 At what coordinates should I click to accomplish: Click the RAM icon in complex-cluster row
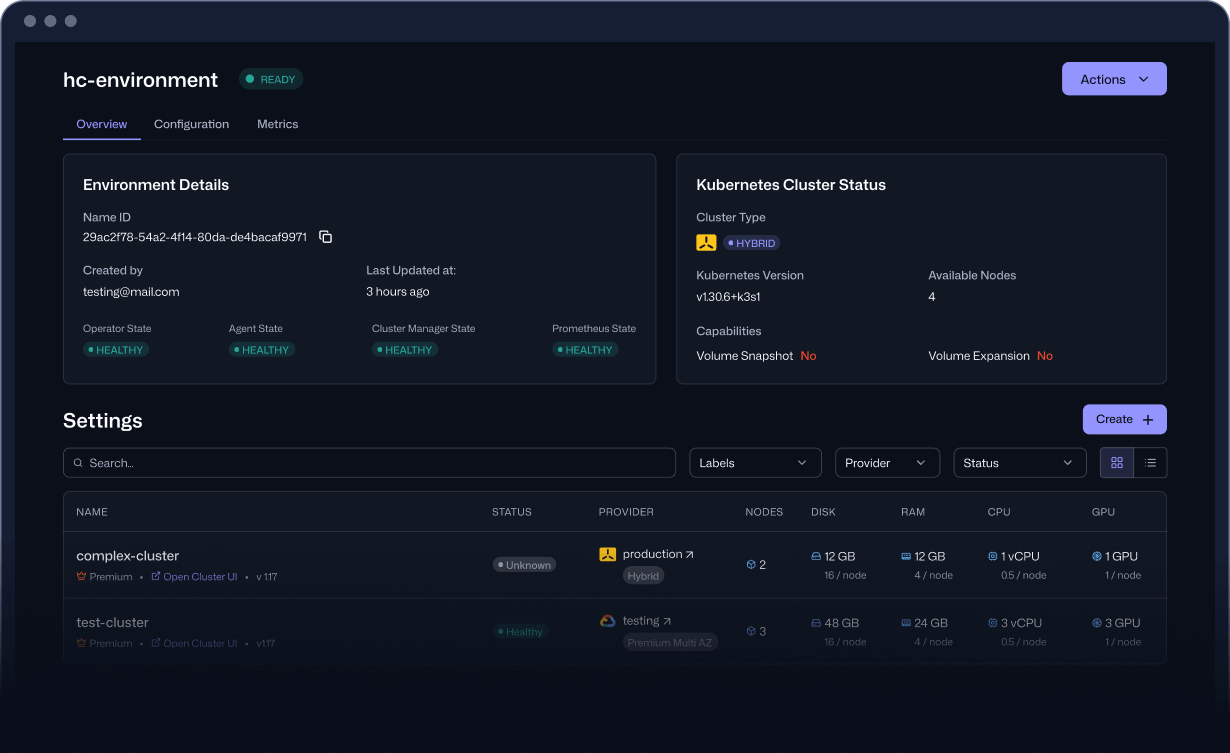pyautogui.click(x=906, y=556)
